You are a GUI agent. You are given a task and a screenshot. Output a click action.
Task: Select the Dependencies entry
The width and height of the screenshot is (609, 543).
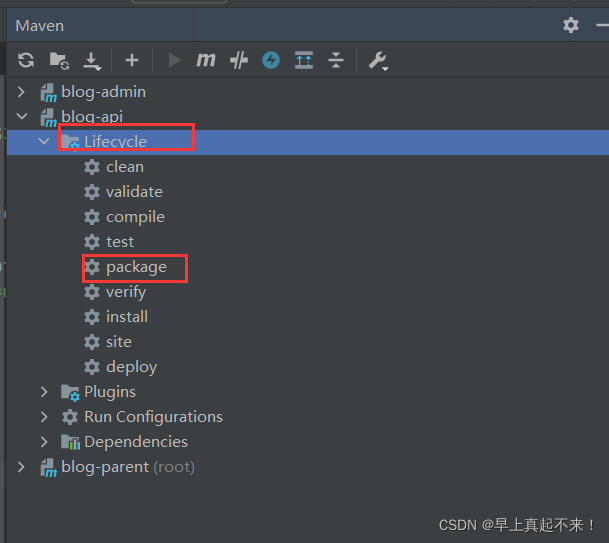[x=136, y=442]
